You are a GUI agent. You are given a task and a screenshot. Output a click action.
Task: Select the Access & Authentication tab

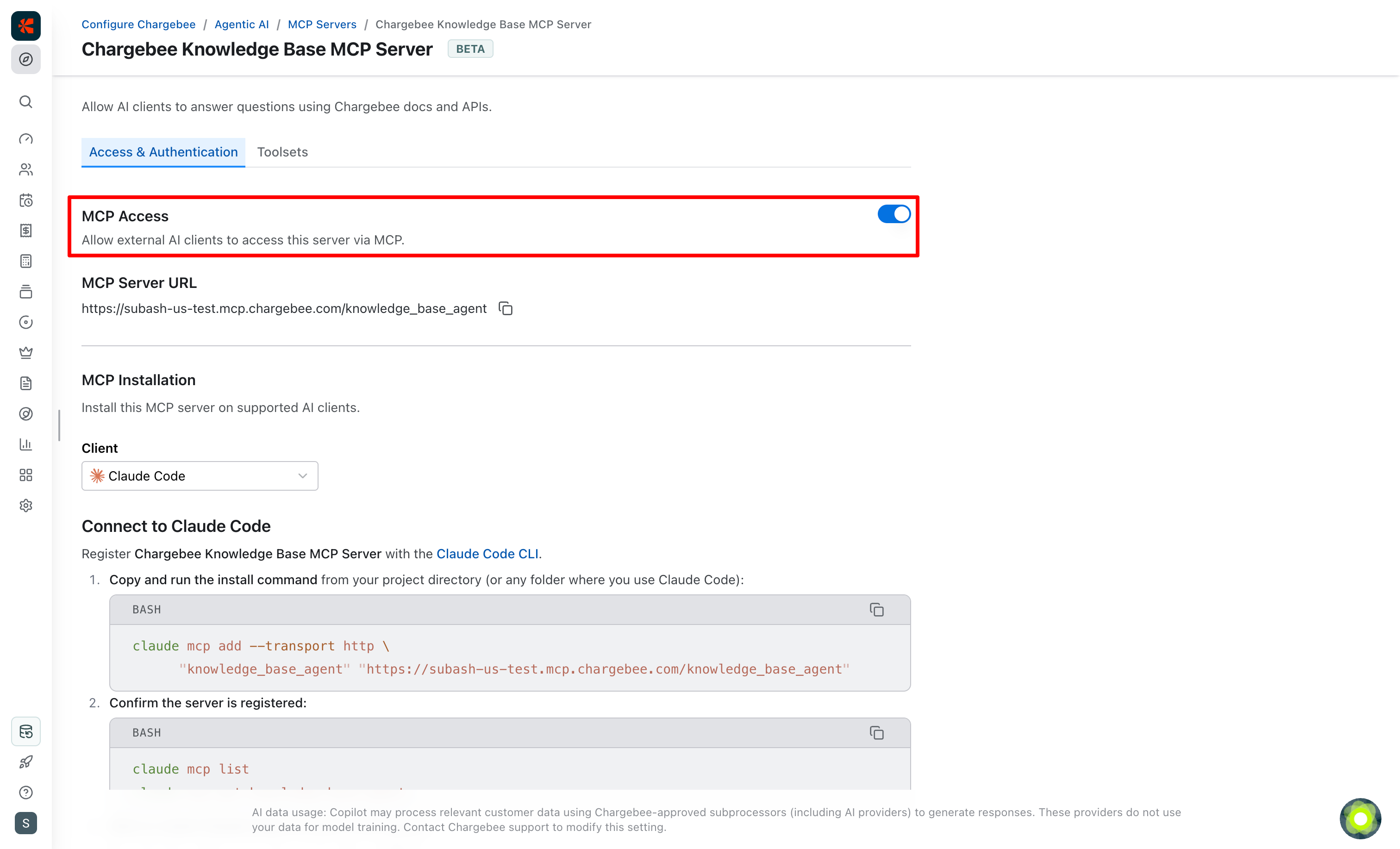click(x=163, y=152)
